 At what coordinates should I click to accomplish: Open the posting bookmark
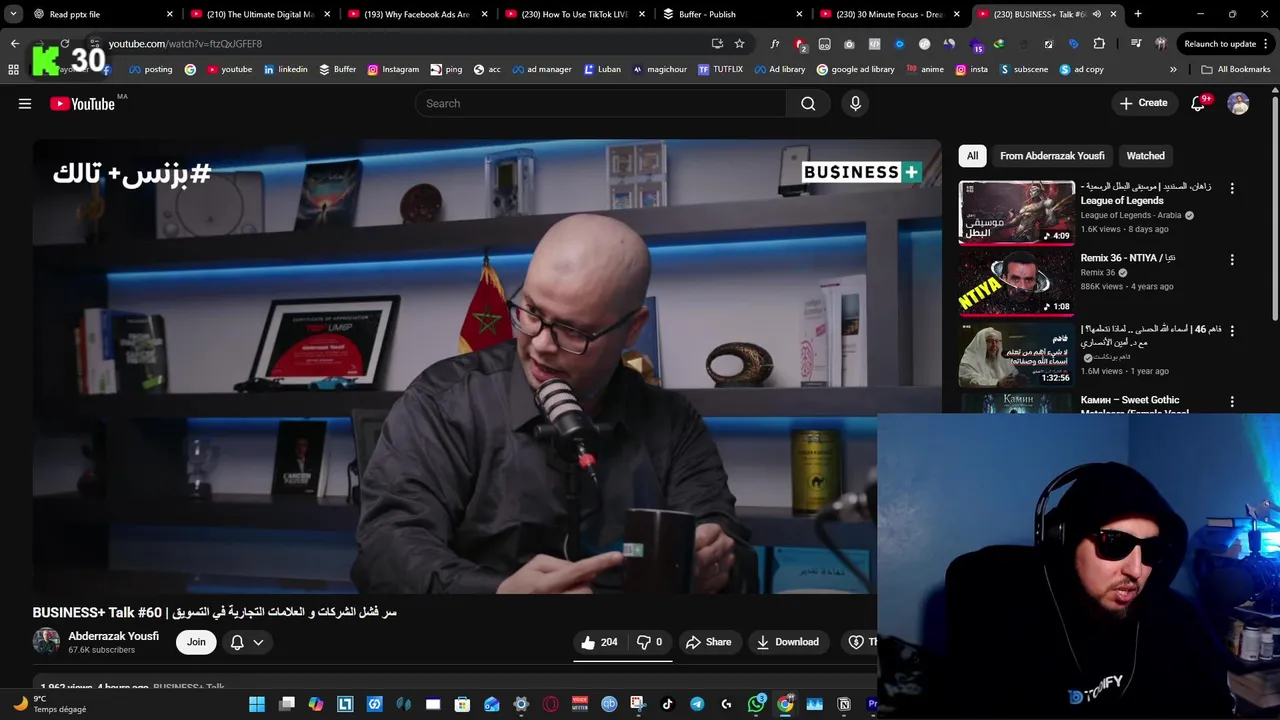click(x=150, y=70)
